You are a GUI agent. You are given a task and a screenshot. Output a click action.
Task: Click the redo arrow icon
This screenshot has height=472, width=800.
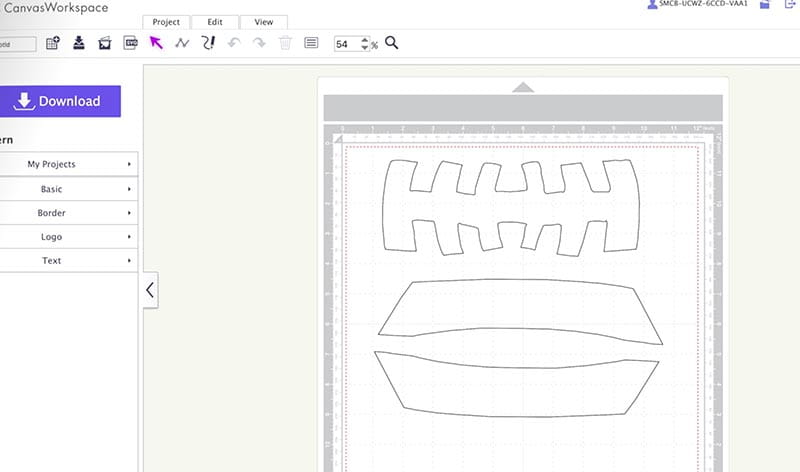260,43
